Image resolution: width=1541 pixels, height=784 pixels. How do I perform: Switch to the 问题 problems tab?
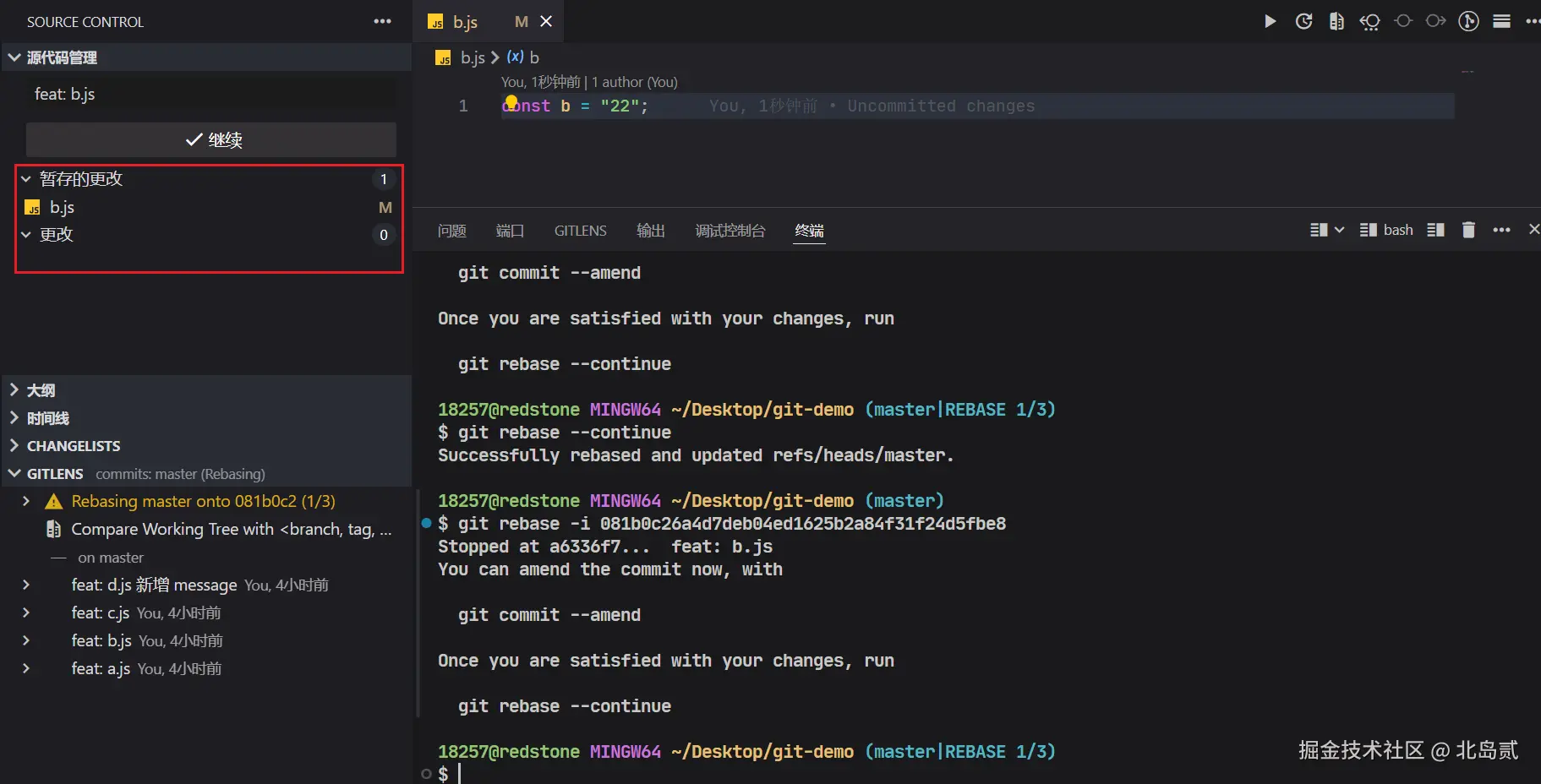[x=452, y=231]
